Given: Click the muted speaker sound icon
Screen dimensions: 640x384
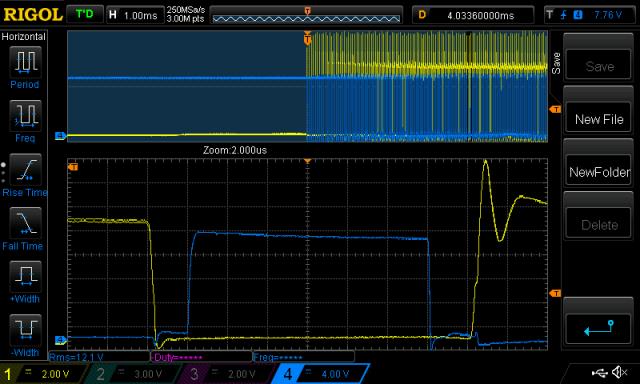Looking at the screenshot, I should click(620, 372).
